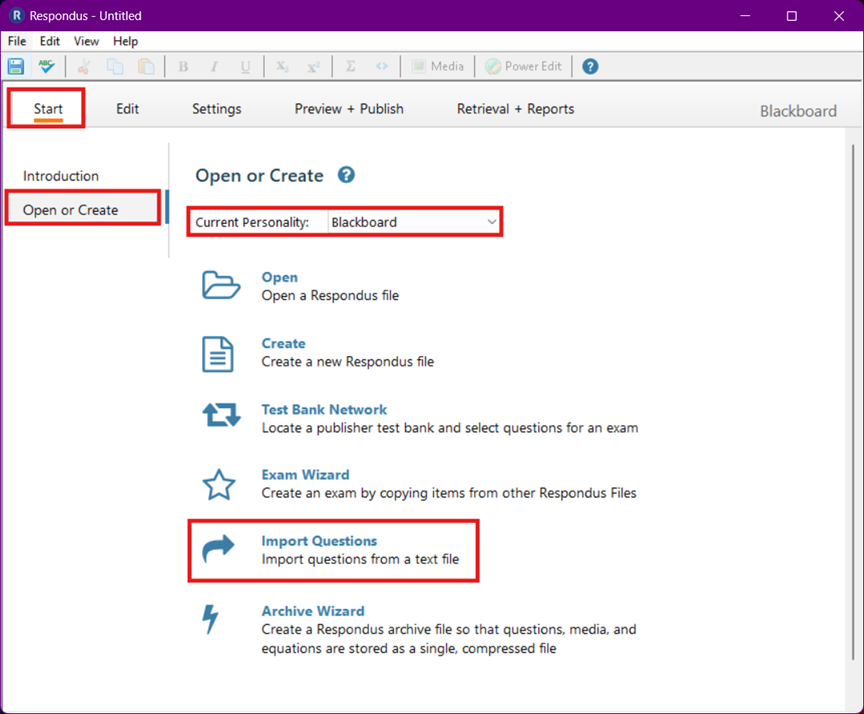
Task: Click the Test Bank Network link
Action: point(324,409)
